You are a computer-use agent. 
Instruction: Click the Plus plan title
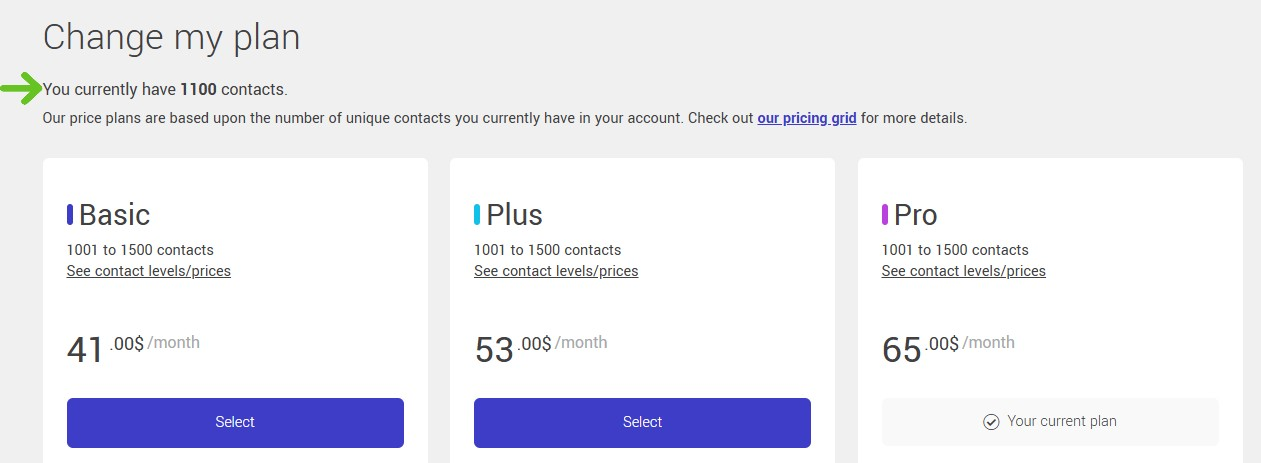pyautogui.click(x=514, y=215)
